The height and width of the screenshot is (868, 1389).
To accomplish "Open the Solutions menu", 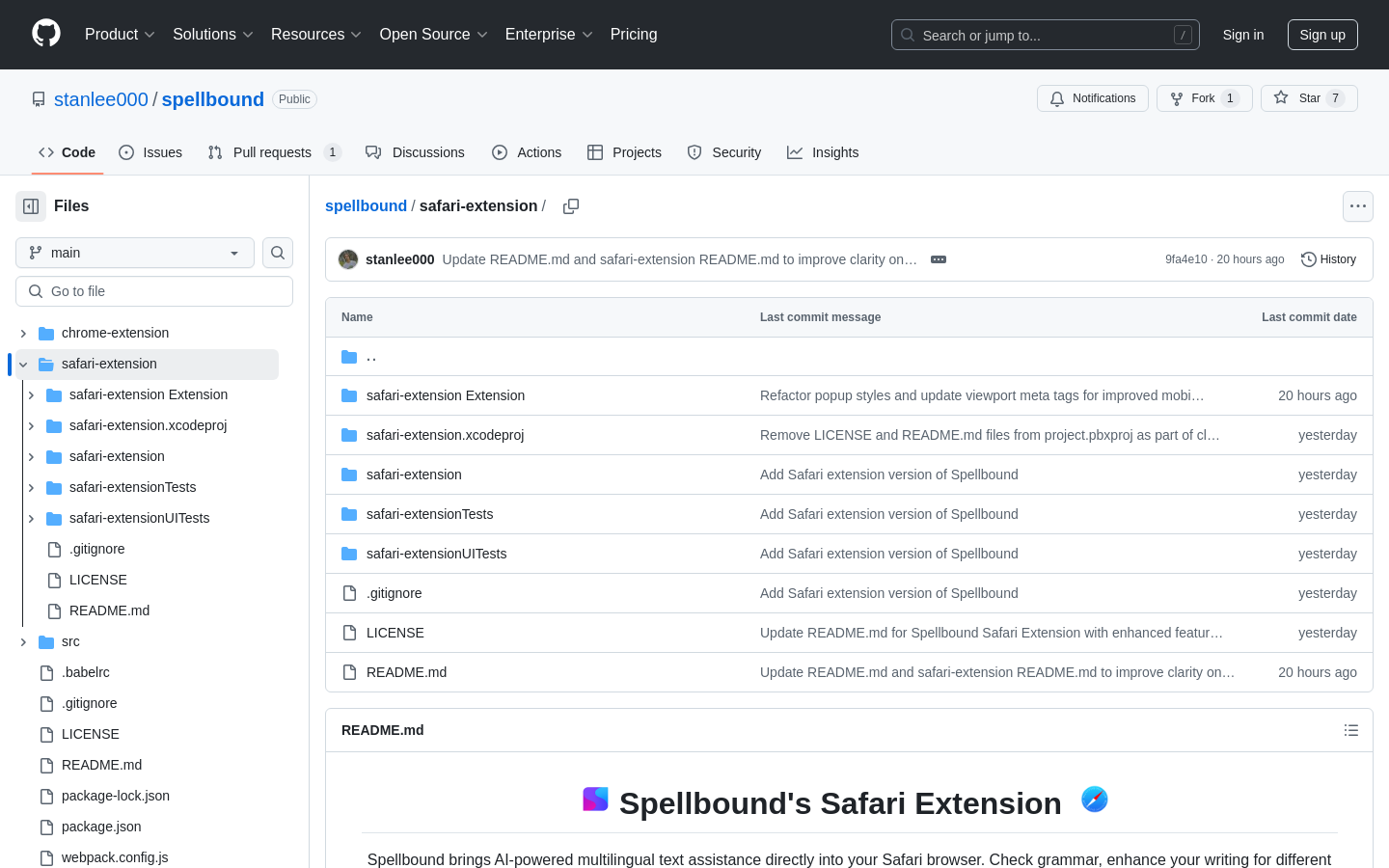I will 213,34.
